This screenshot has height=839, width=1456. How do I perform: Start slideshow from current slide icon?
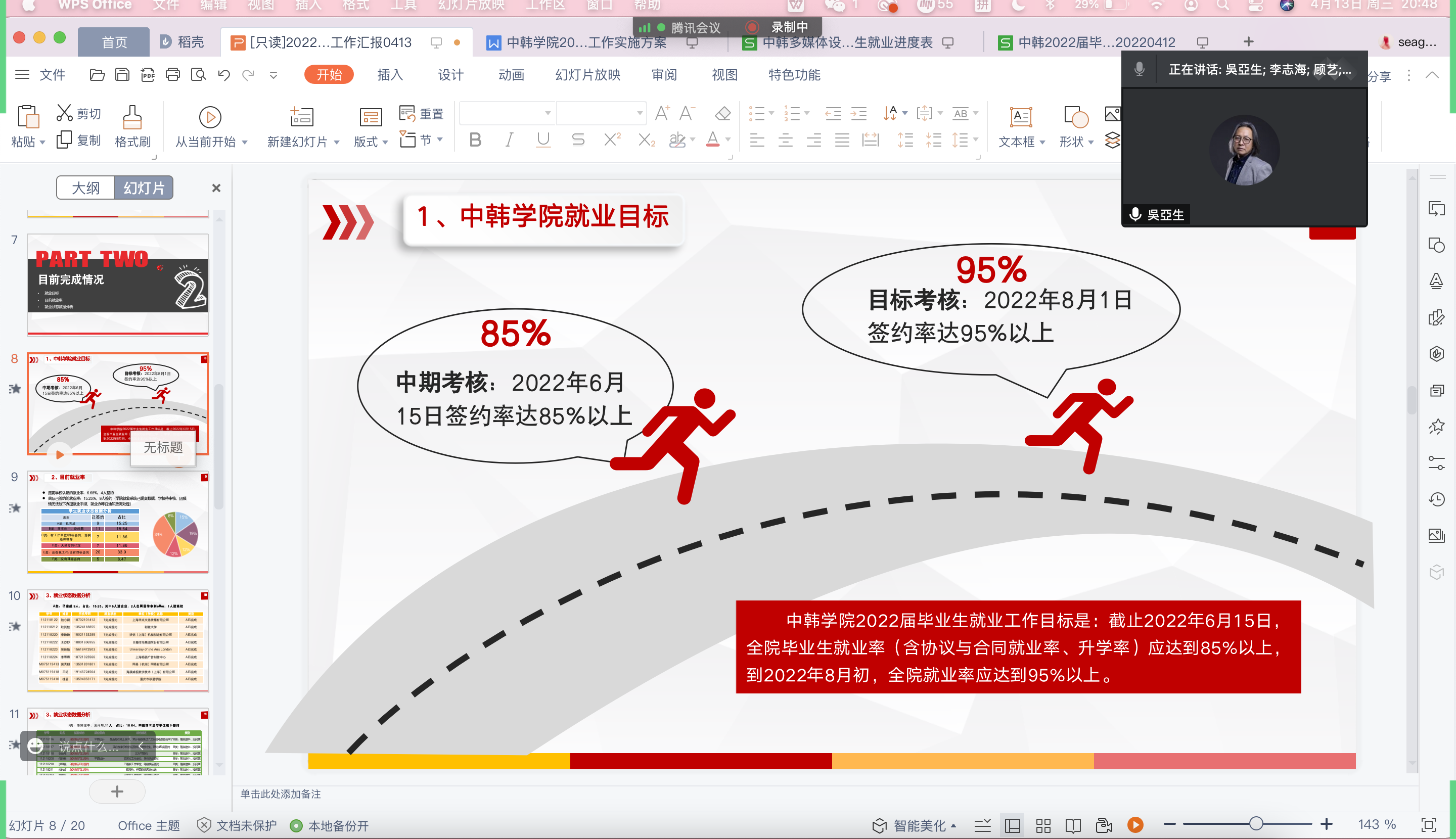click(210, 118)
